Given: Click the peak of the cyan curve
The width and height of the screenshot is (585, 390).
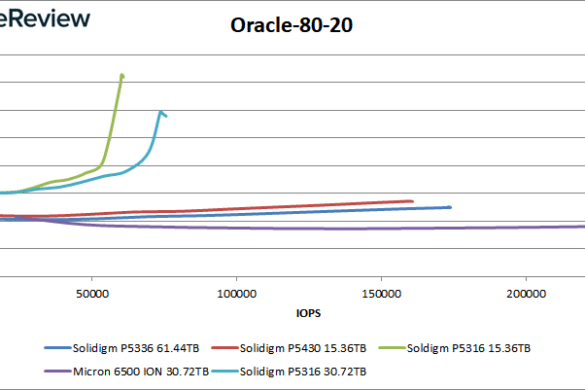Looking at the screenshot, I should 161,112.
